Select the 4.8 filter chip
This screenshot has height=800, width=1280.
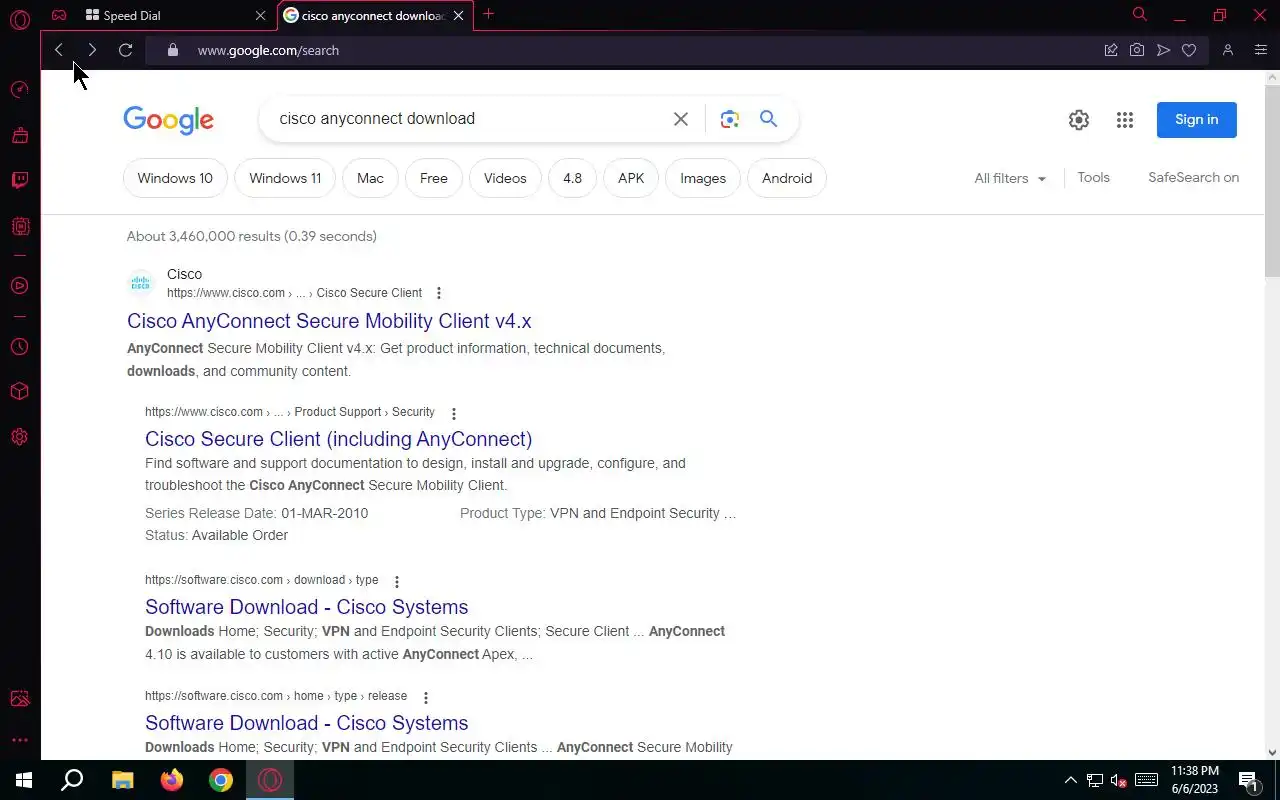(x=572, y=178)
